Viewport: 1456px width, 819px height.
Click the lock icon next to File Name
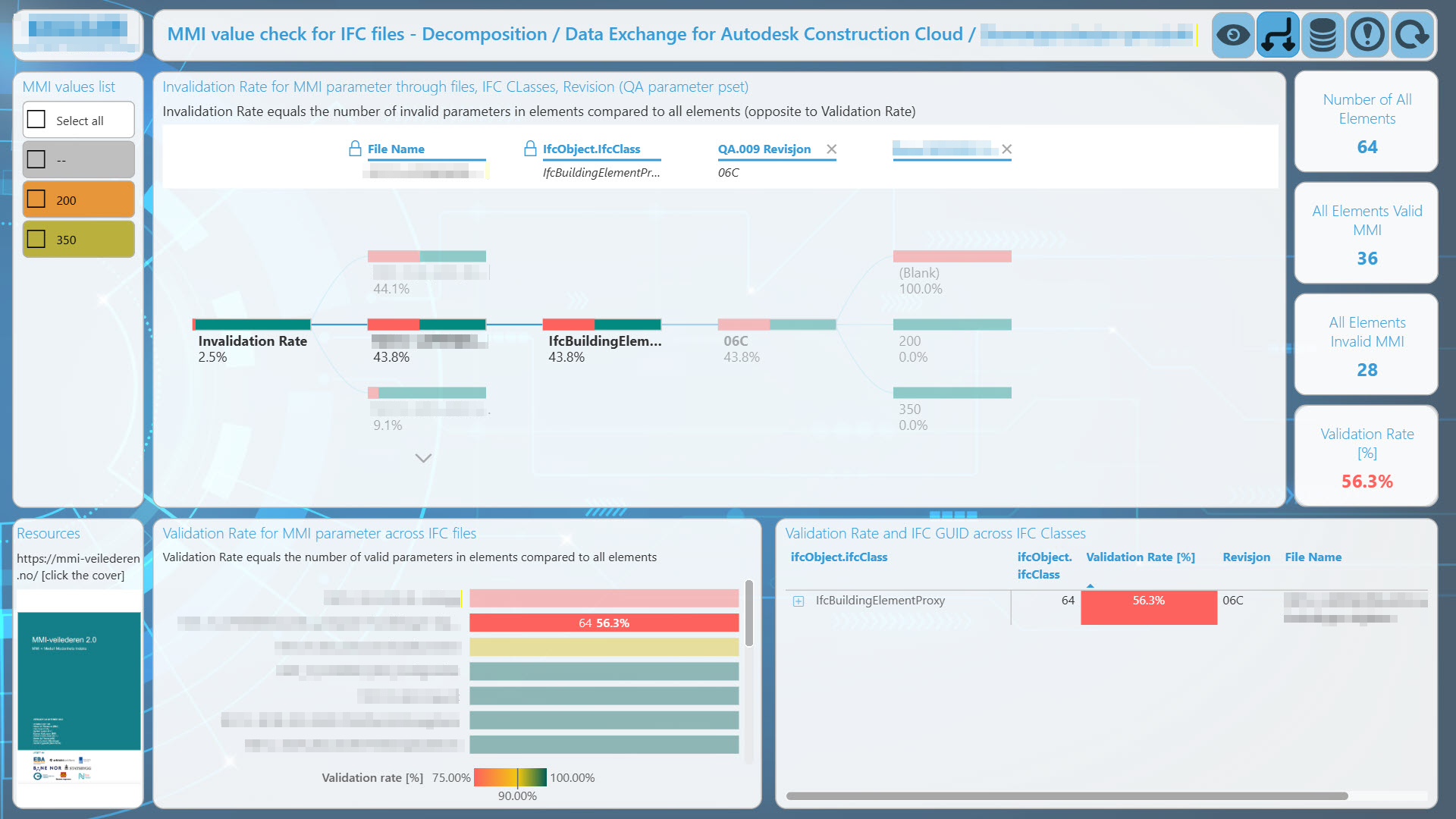tap(355, 149)
